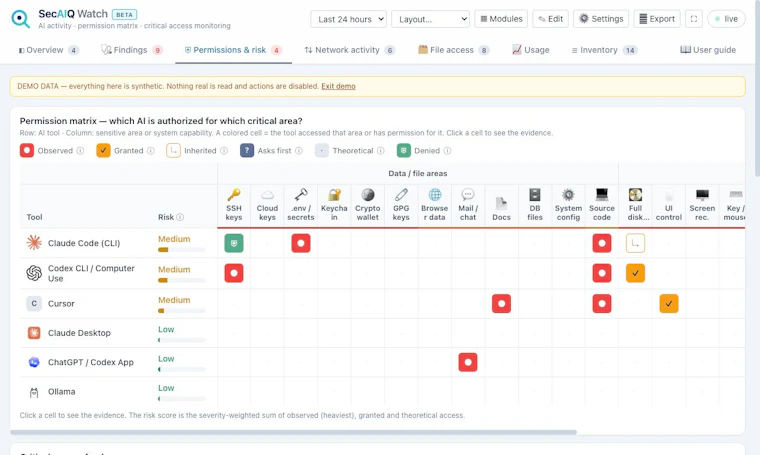Click Claude Code Medium risk bar

tap(182, 250)
